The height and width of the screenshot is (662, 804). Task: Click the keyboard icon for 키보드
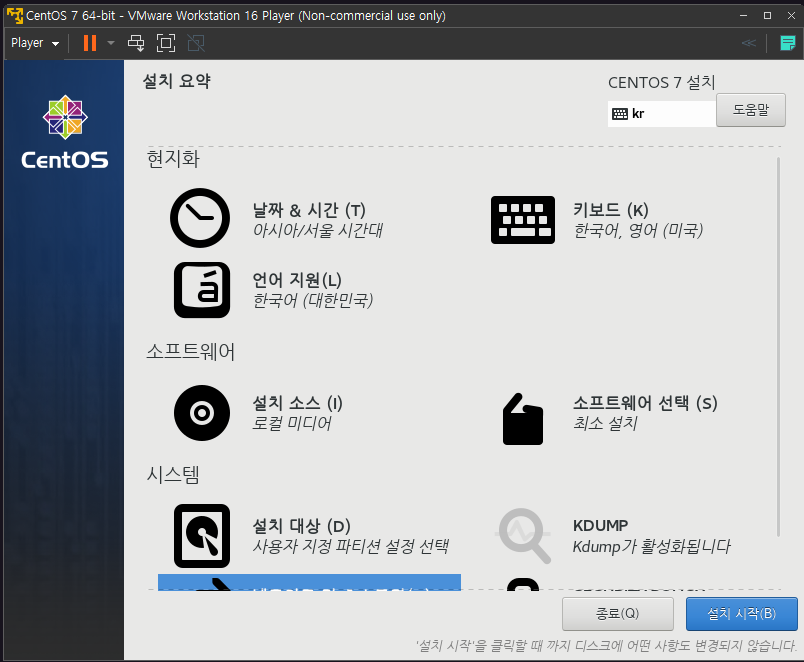tap(522, 219)
